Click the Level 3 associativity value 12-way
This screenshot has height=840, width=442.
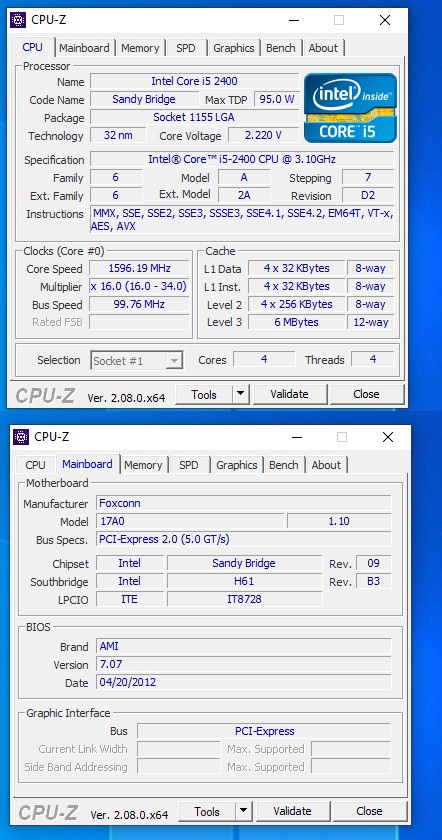[370, 322]
